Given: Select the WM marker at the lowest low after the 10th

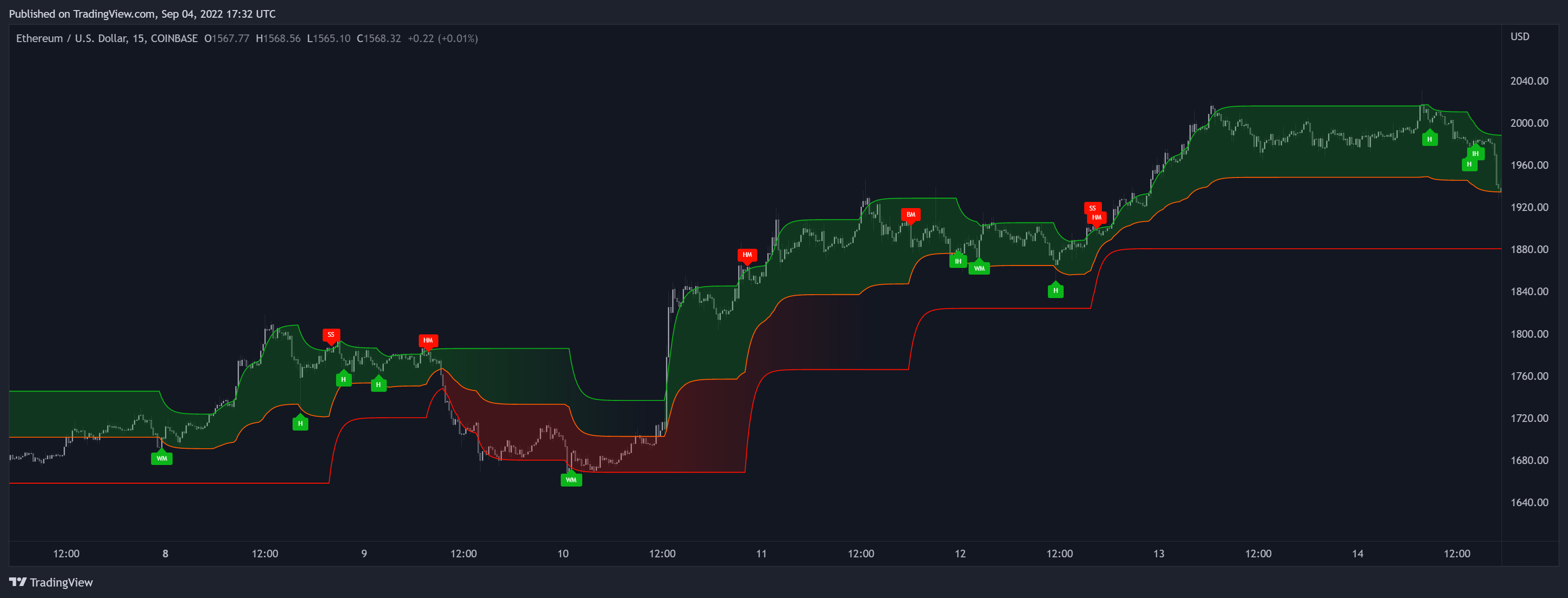Looking at the screenshot, I should point(571,479).
